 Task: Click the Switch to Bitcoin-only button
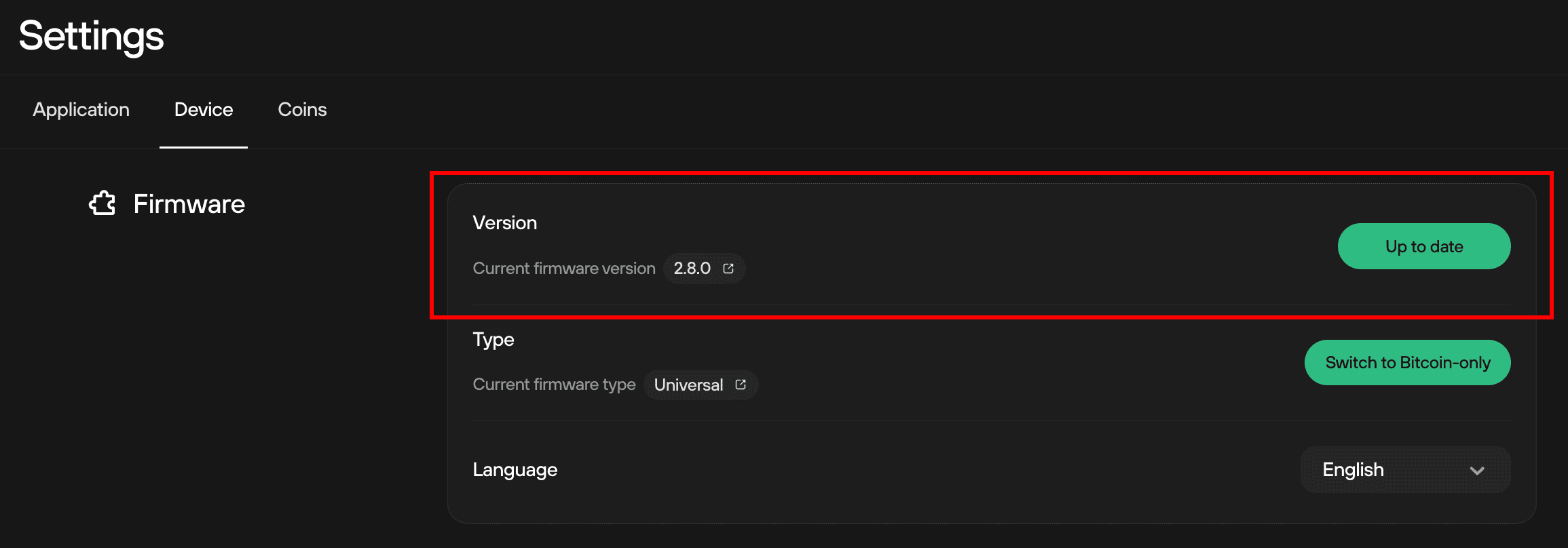point(1408,362)
